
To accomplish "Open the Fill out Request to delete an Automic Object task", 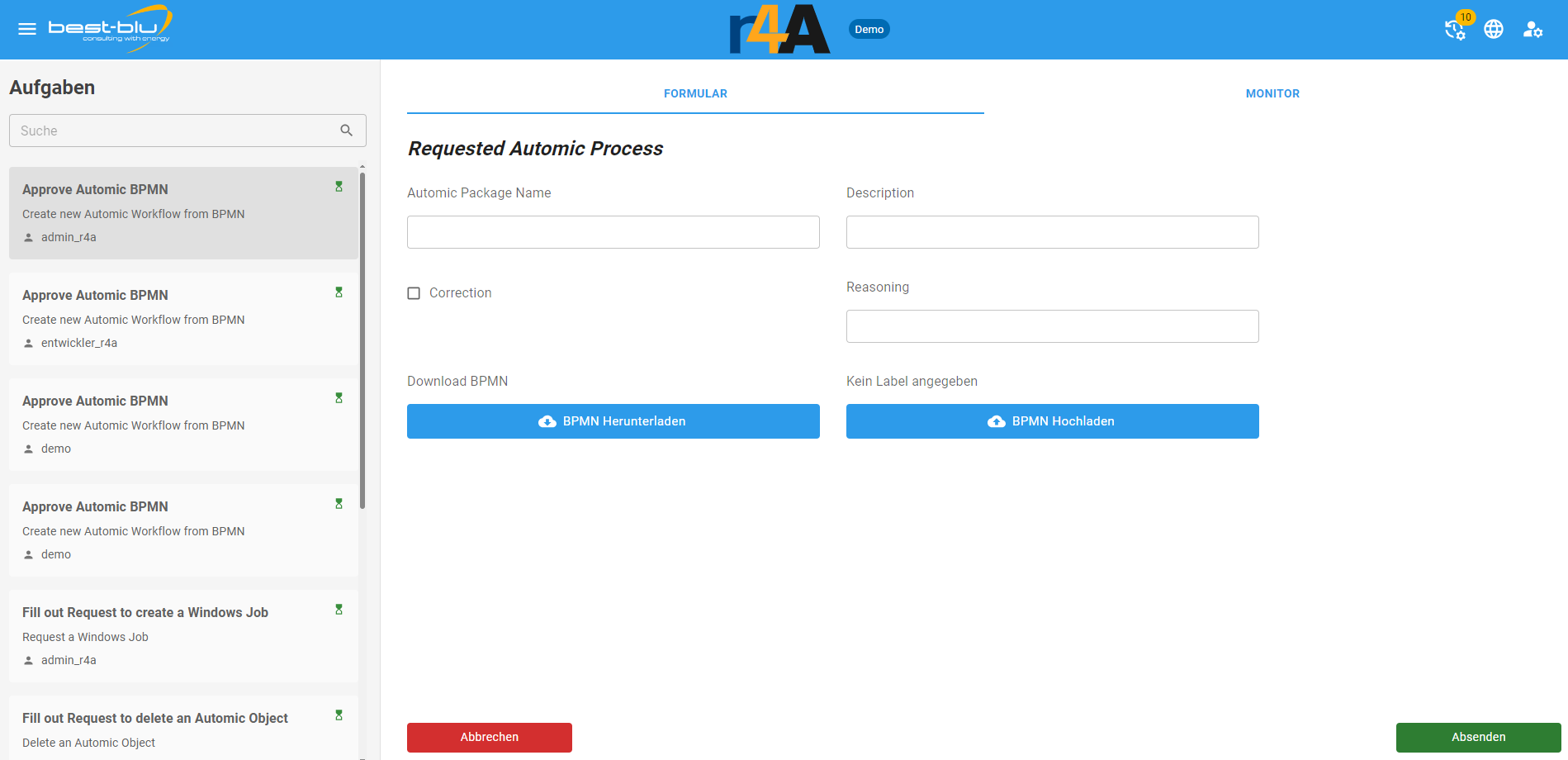I will (x=155, y=719).
